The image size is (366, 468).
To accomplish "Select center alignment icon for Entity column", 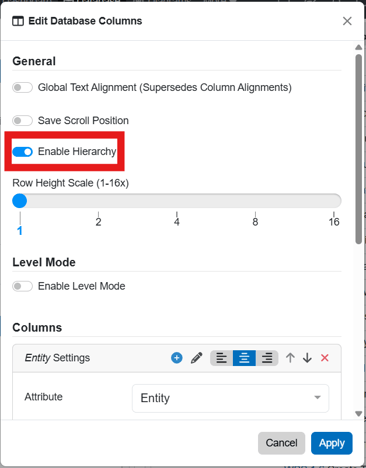I will 244,358.
